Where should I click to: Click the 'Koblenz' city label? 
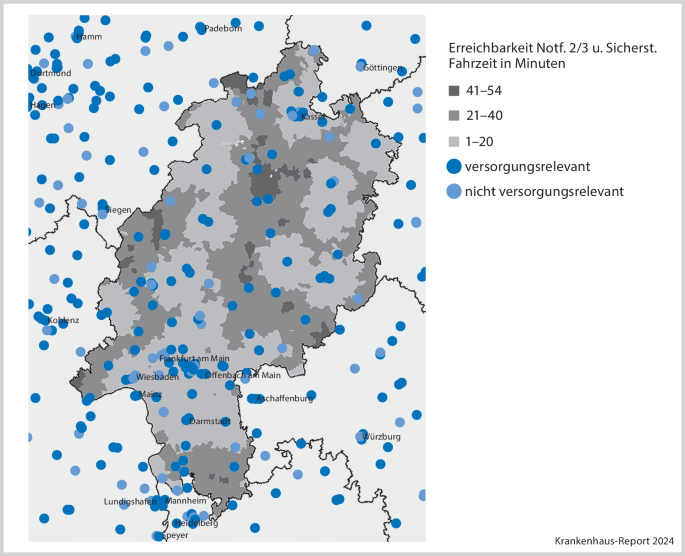(63, 320)
